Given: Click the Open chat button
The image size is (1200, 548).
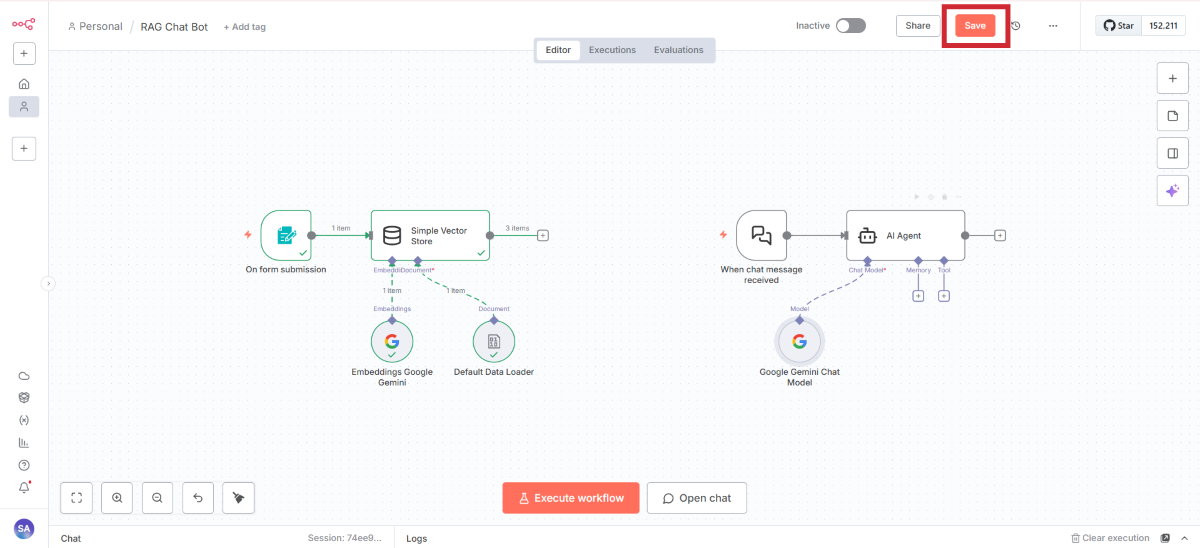Looking at the screenshot, I should point(696,498).
